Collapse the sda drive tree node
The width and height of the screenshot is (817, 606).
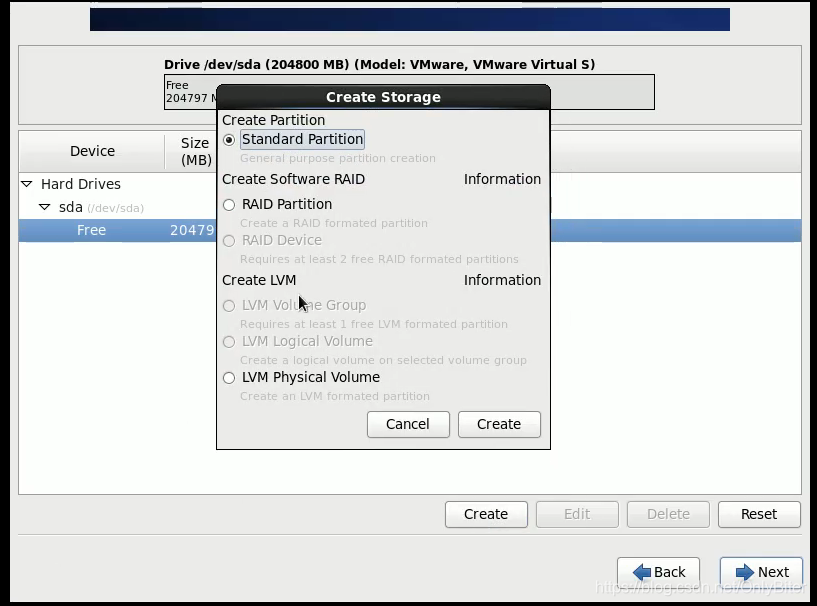45,207
